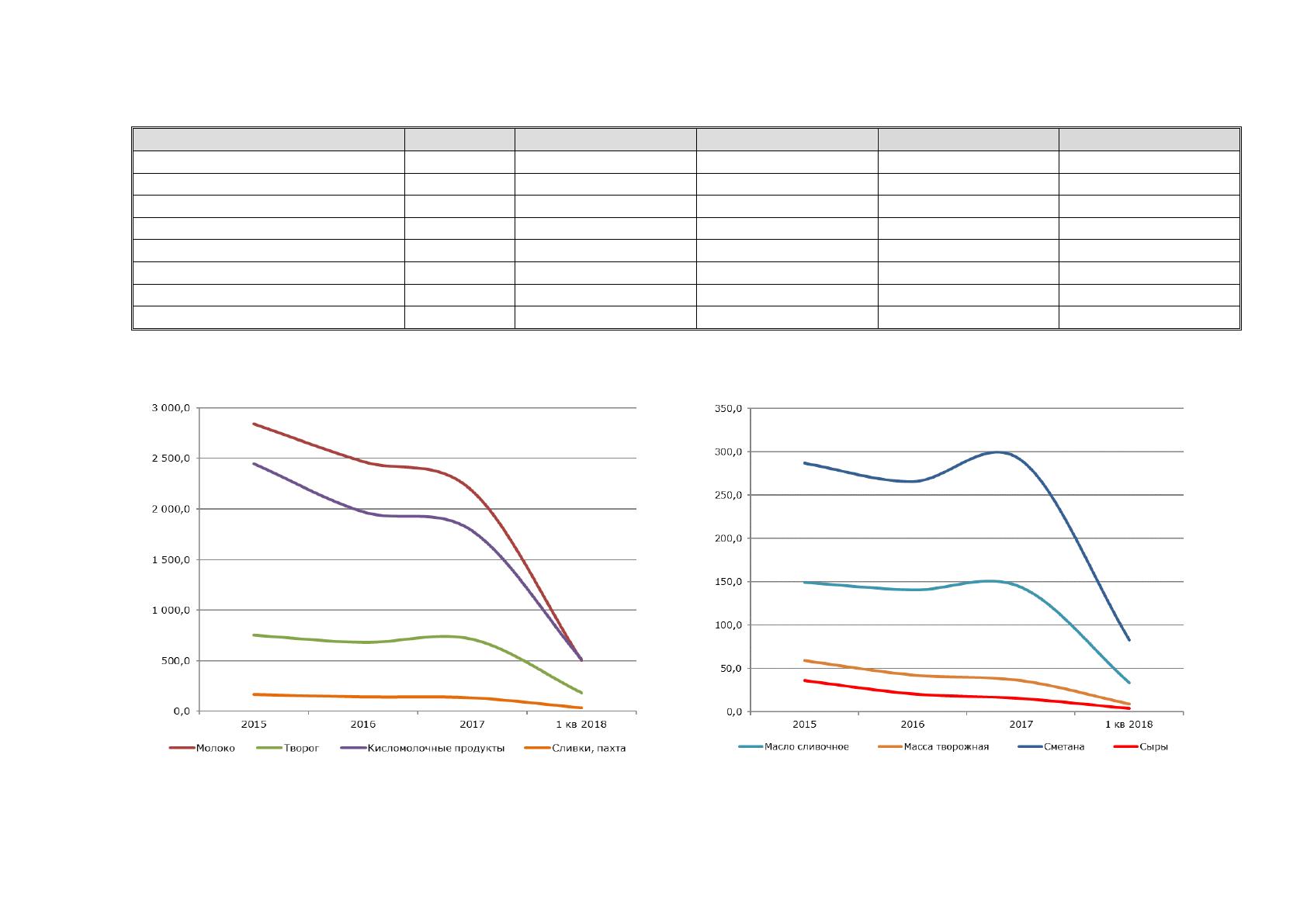Click the 1 500,0 axis label on left chart
Screen dimensions: 1307x924
pyautogui.click(x=168, y=560)
